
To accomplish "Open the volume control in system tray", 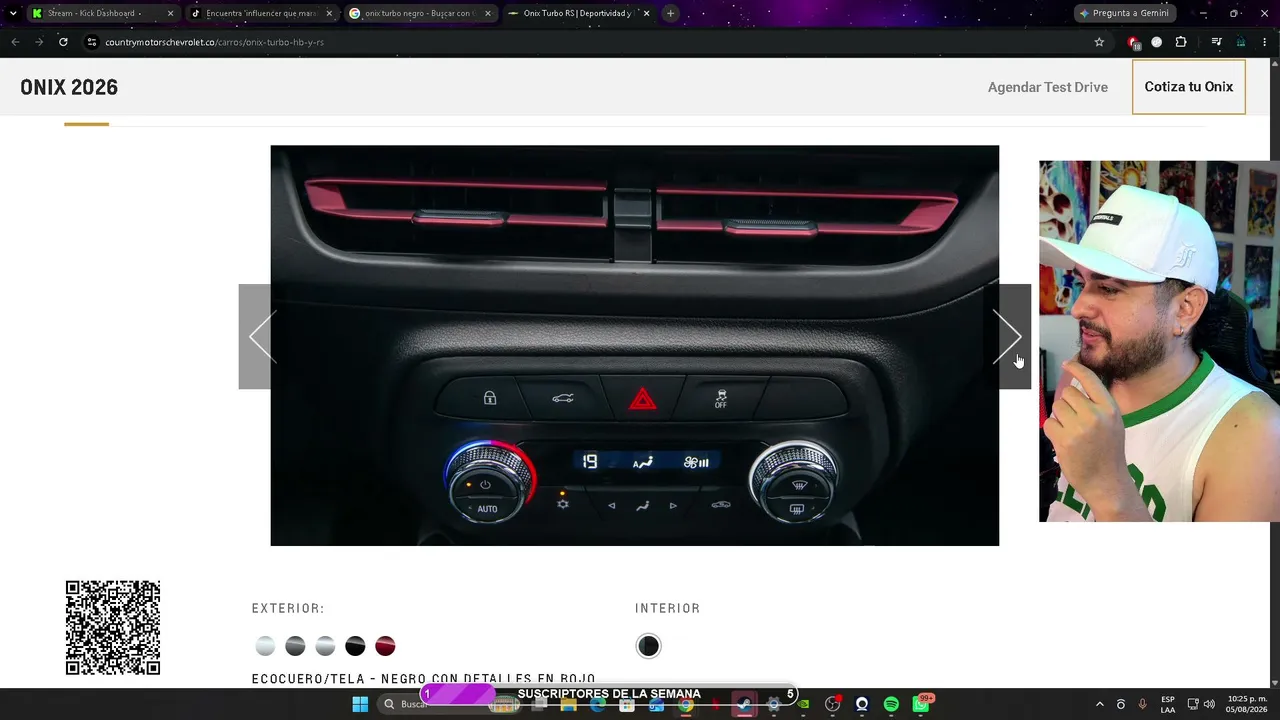I will point(1209,704).
